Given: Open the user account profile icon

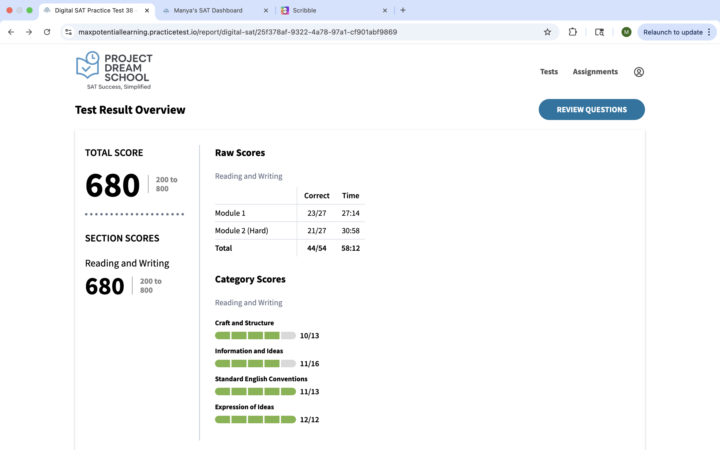Looking at the screenshot, I should (639, 72).
